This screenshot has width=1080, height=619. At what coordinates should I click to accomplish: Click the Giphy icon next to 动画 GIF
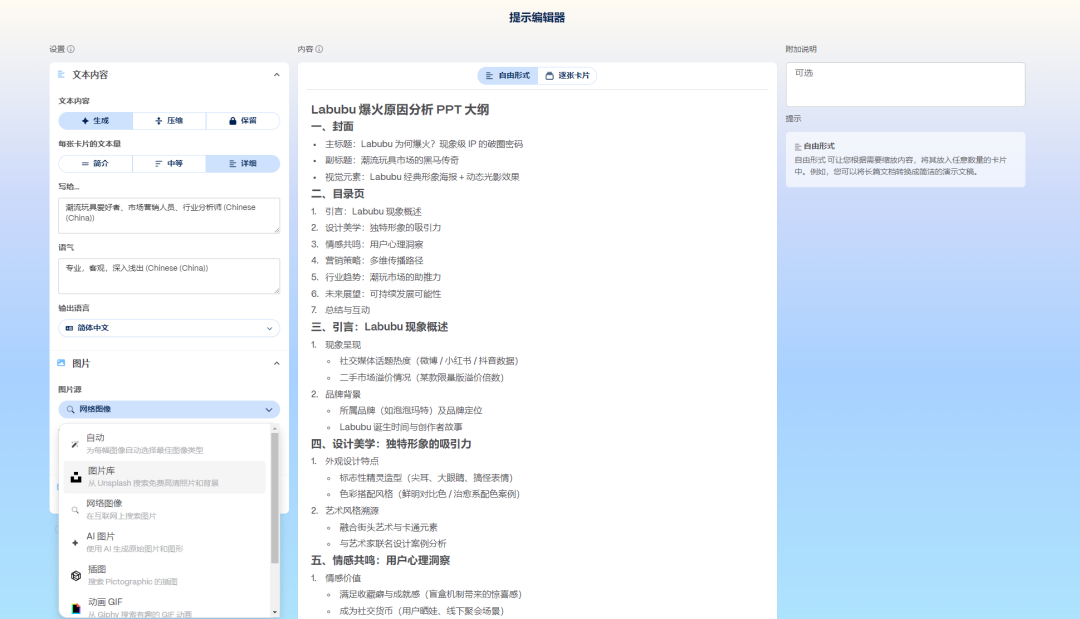(x=74, y=606)
